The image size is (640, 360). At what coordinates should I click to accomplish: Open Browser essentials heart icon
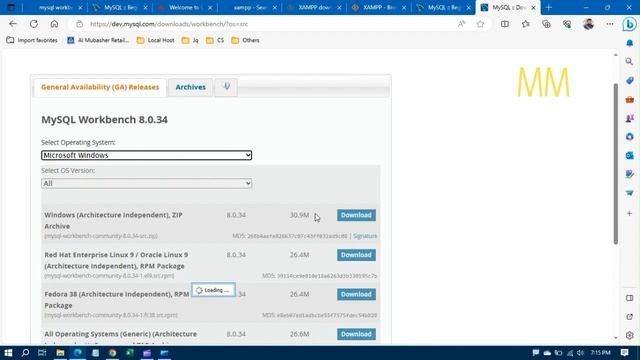pyautogui.click(x=567, y=24)
